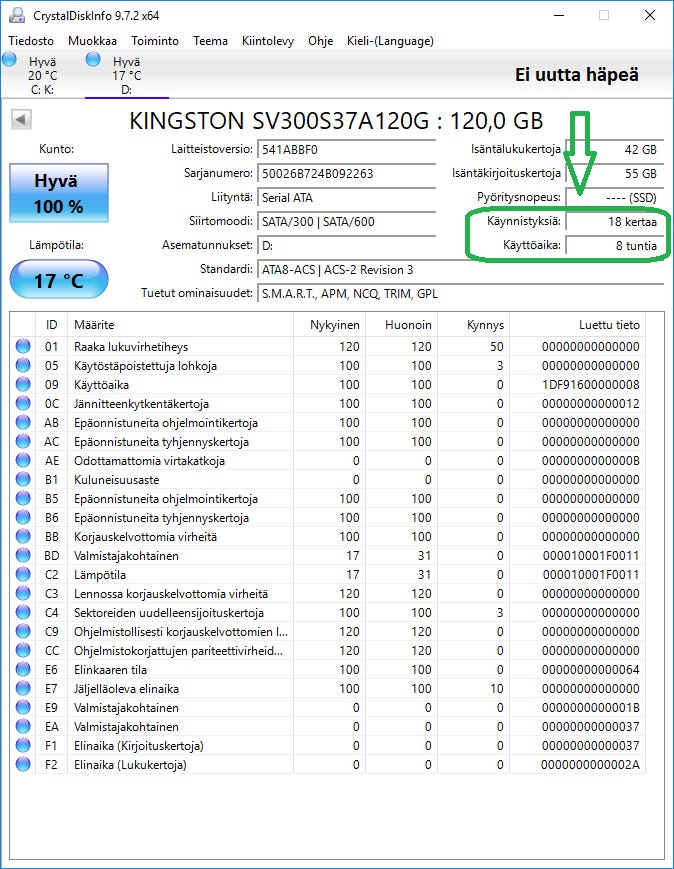Click status icon of Elinaika (Kirjoituskertoja) row
Viewport: 674px width, 869px height.
(x=23, y=746)
